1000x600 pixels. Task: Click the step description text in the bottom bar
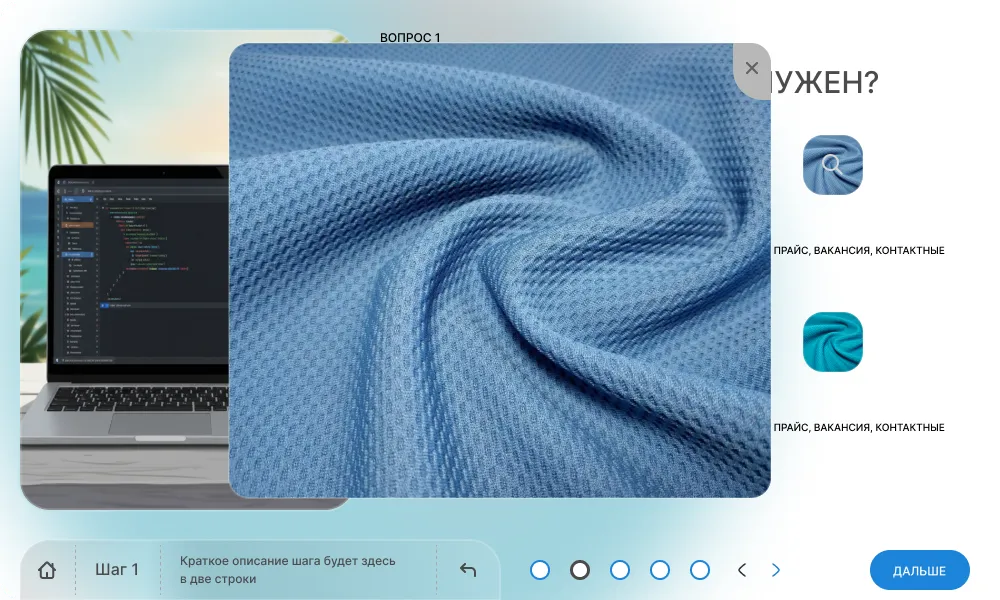pyautogui.click(x=288, y=570)
